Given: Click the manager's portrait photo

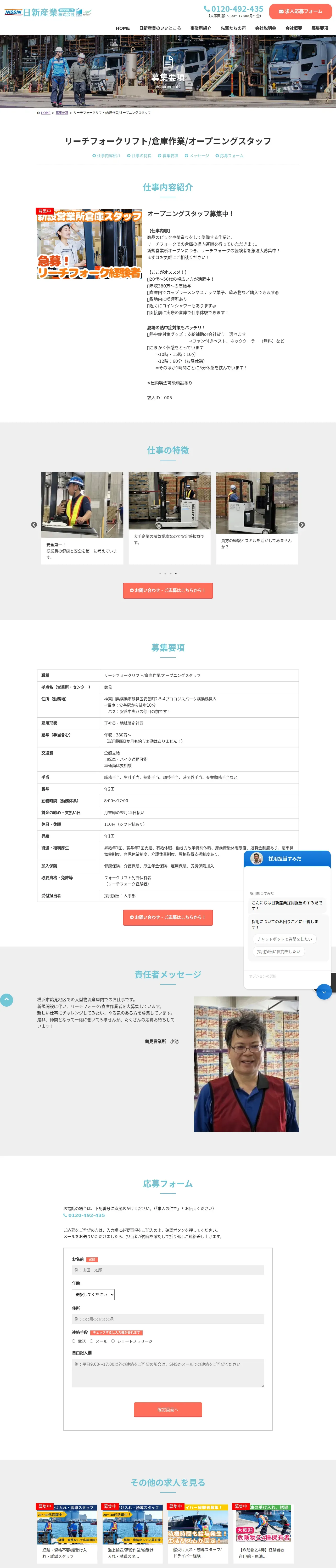Looking at the screenshot, I should coord(246,1064).
